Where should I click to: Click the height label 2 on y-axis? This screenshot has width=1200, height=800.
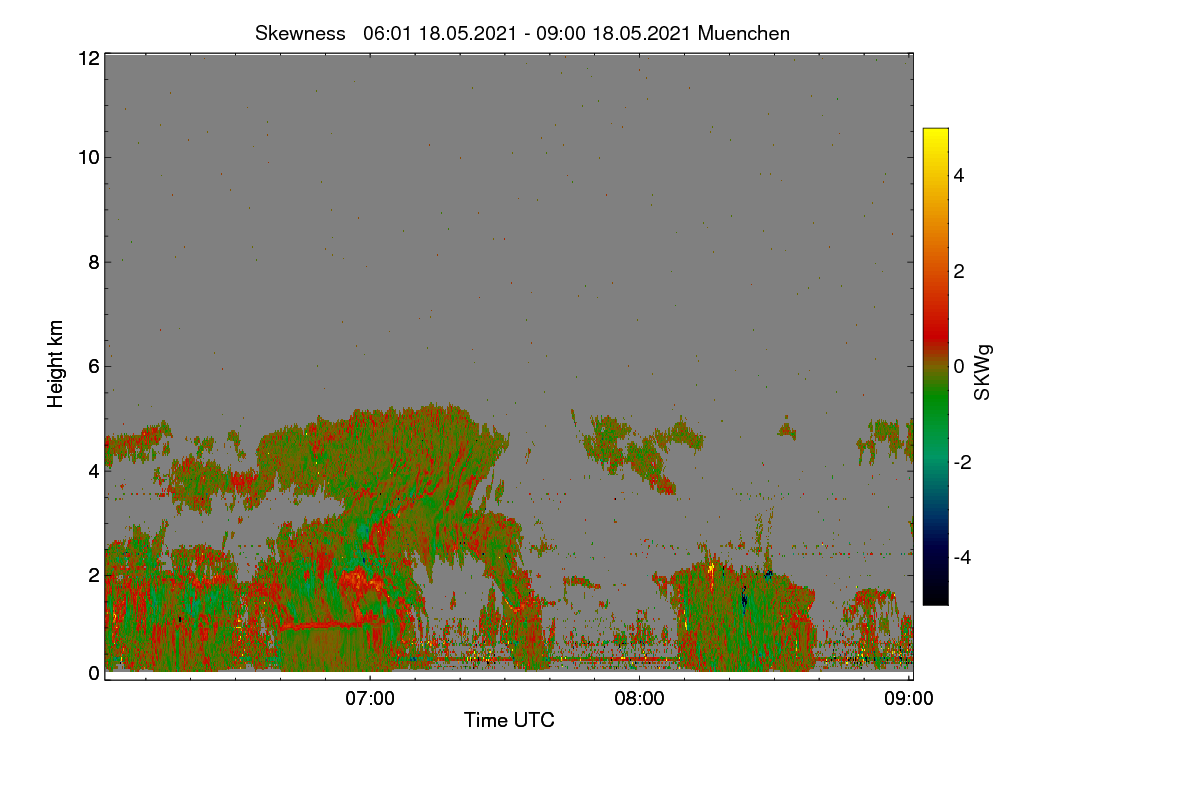92,574
